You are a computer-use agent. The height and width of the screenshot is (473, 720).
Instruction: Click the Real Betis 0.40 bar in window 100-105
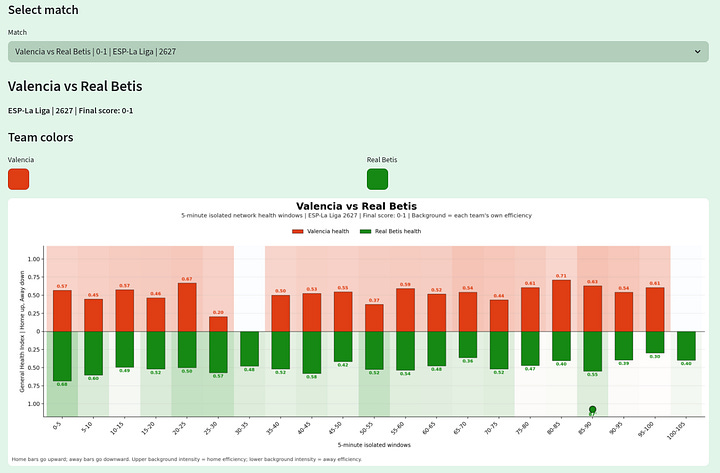click(686, 346)
